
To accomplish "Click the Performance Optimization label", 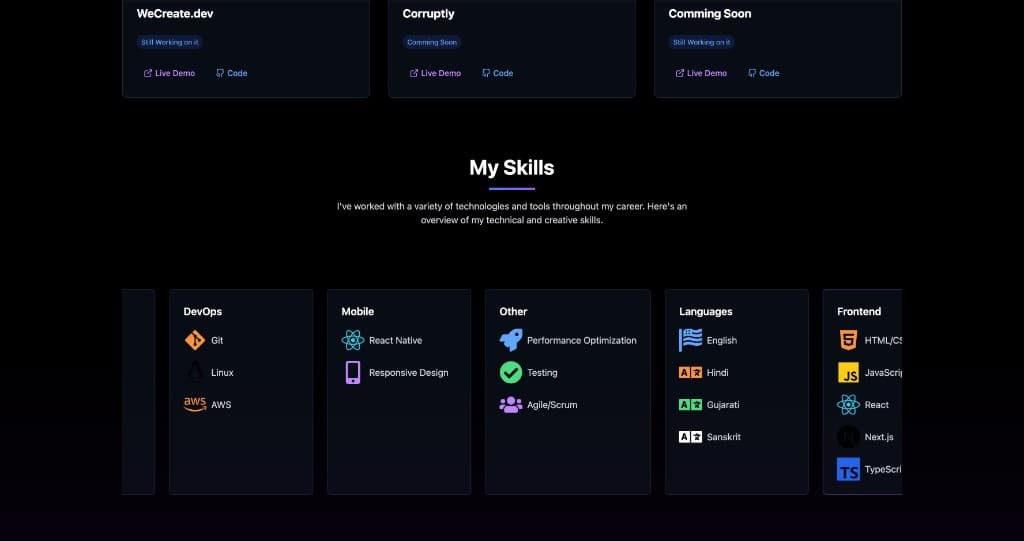I will coord(582,340).
